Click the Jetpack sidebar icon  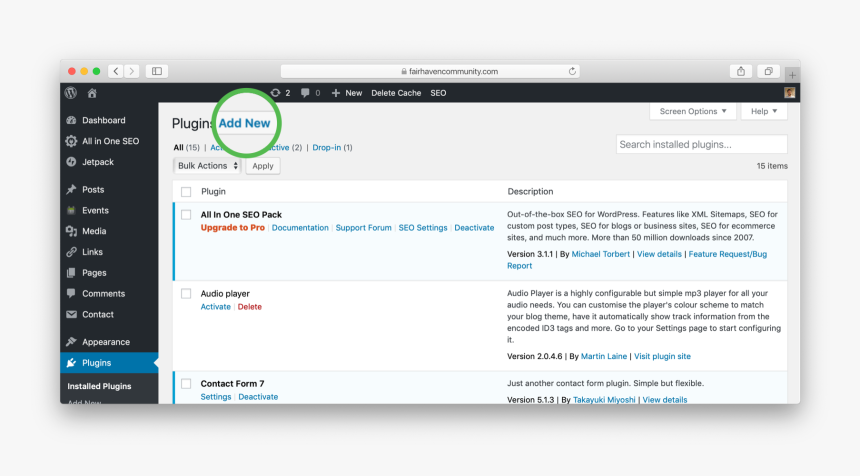[71, 162]
